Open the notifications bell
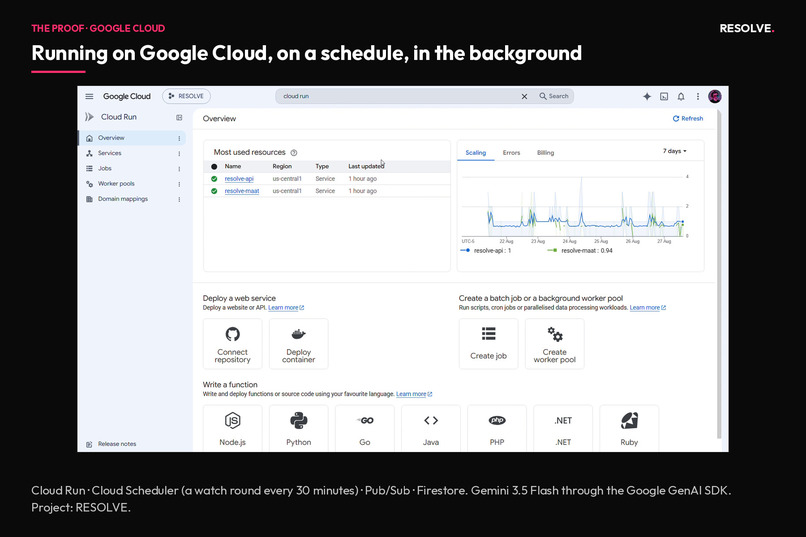Viewport: 806px width, 537px height. pos(681,96)
